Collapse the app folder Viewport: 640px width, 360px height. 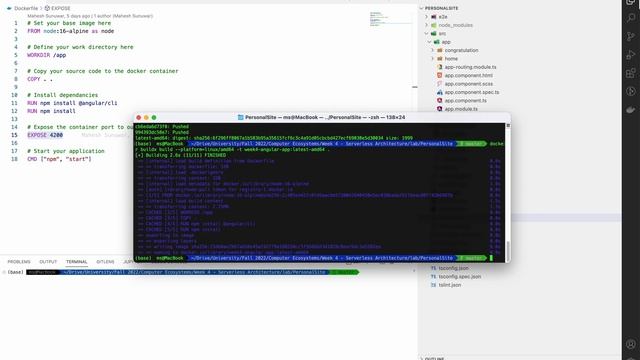[x=429, y=42]
